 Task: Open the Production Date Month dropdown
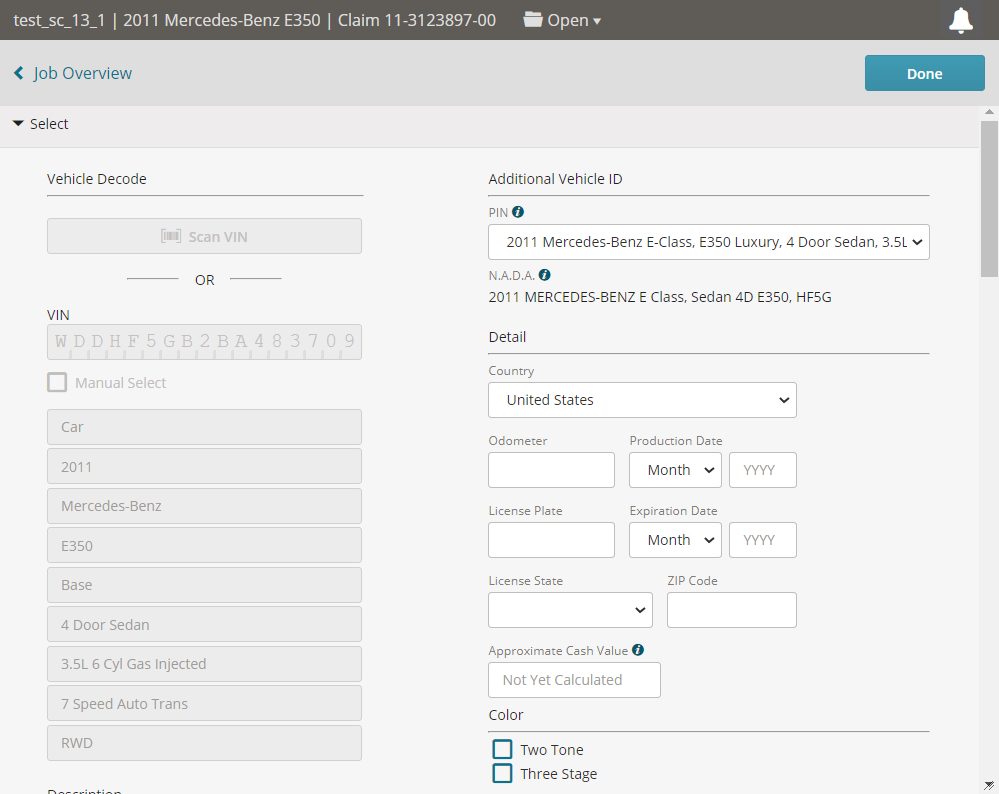[x=675, y=470]
